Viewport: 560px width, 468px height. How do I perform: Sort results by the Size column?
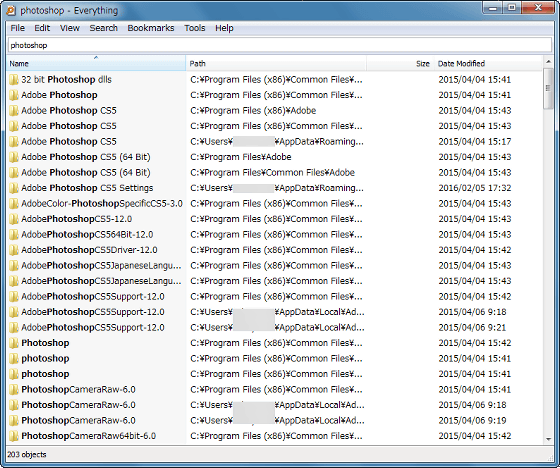pos(400,64)
